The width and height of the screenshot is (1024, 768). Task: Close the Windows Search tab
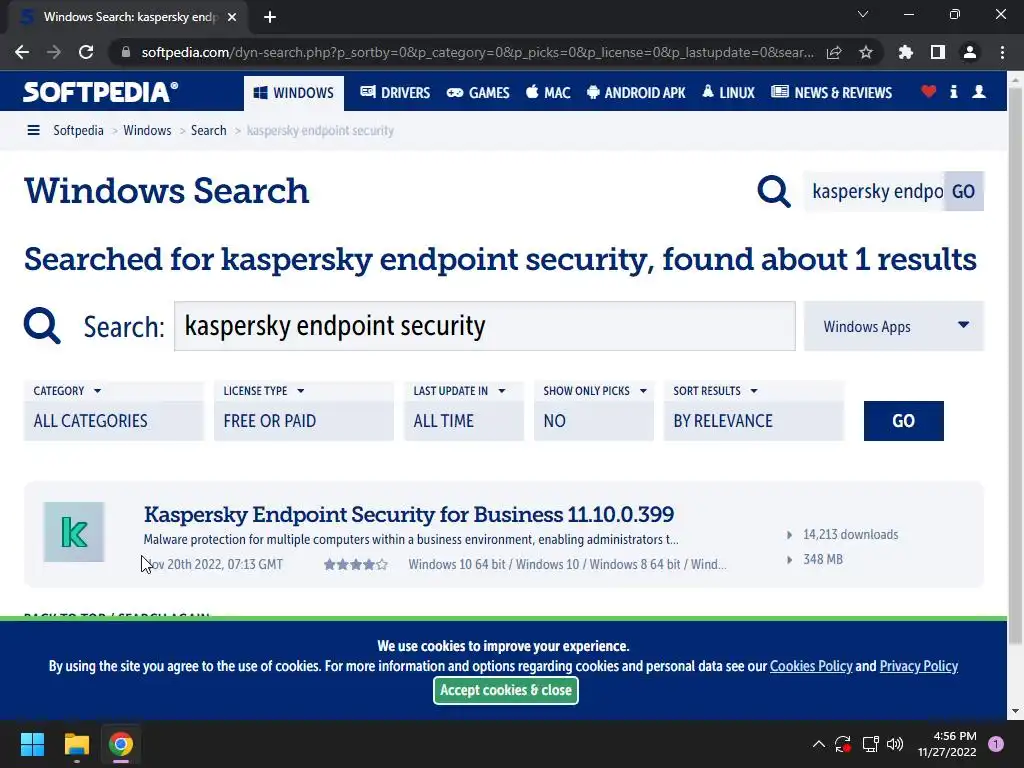pos(232,17)
